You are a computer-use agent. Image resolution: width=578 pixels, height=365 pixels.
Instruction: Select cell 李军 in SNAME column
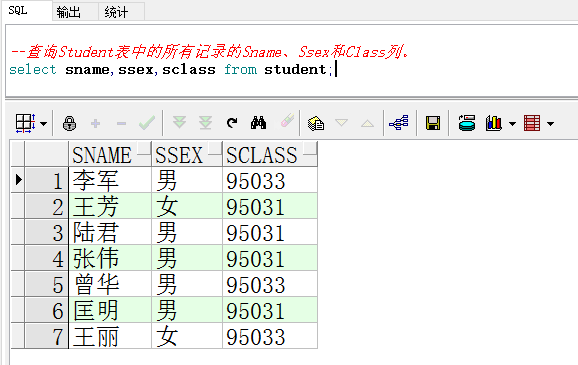pyautogui.click(x=110, y=181)
